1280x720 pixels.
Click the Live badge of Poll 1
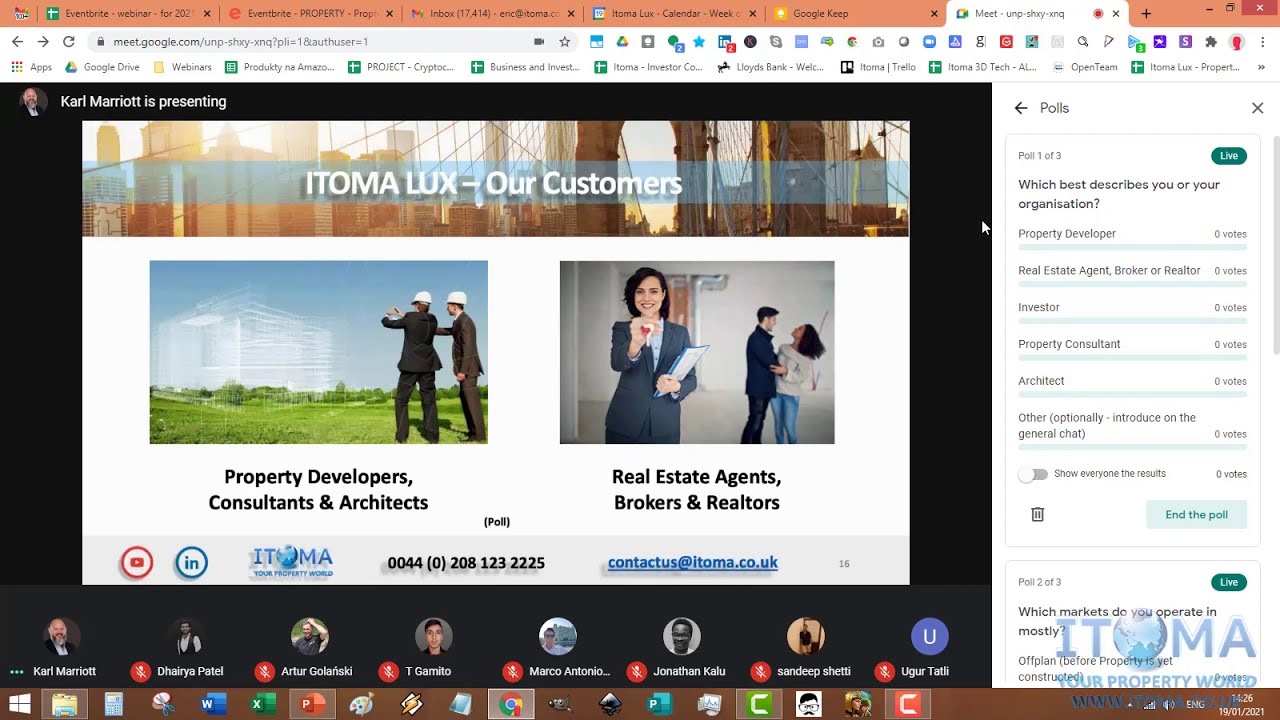click(1229, 156)
